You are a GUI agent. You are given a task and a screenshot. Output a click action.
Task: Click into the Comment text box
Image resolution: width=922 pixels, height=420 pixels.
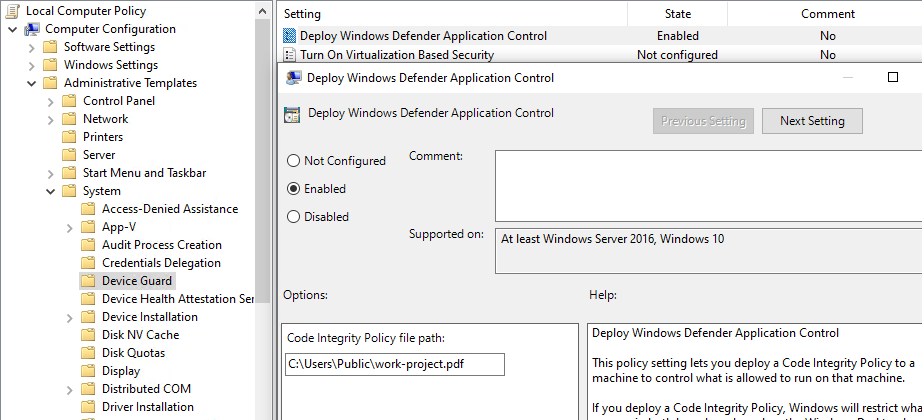click(x=708, y=186)
